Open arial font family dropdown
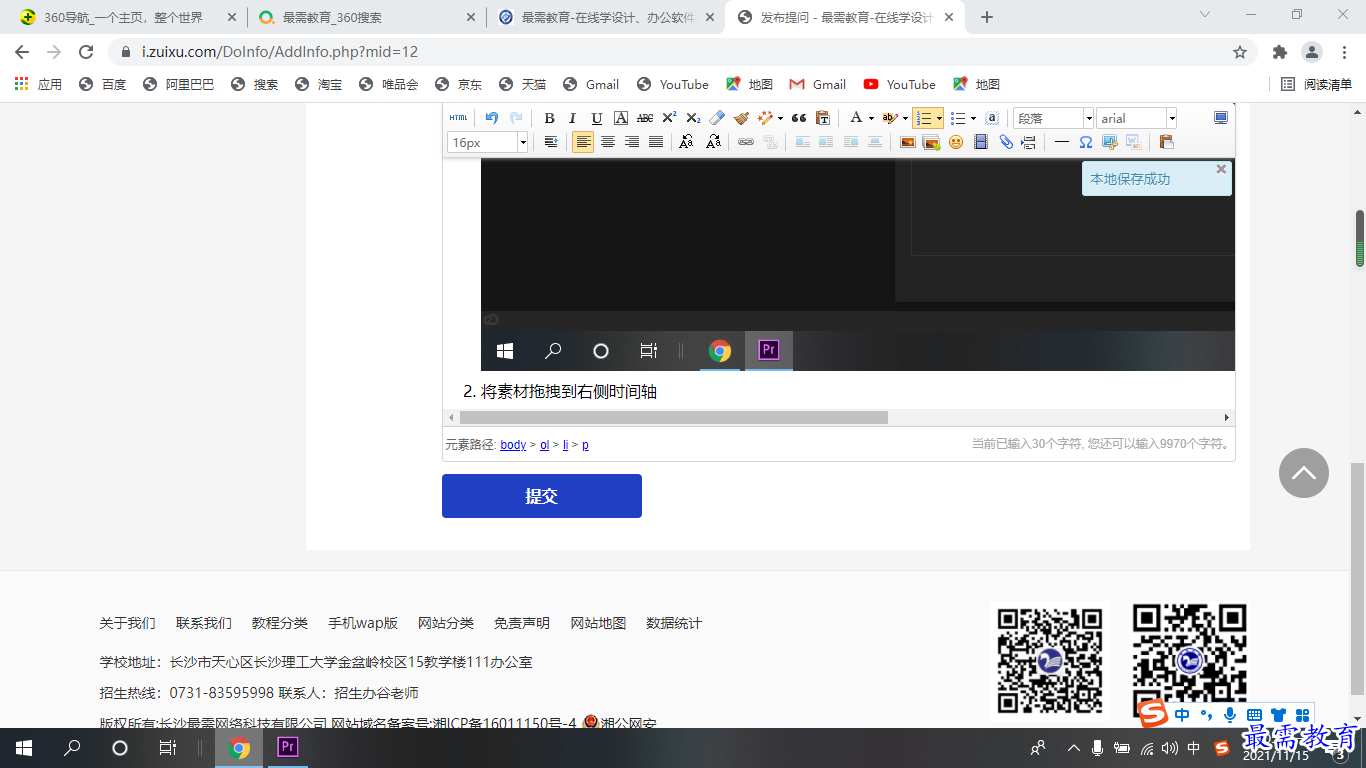The image size is (1366, 768). pos(1137,118)
